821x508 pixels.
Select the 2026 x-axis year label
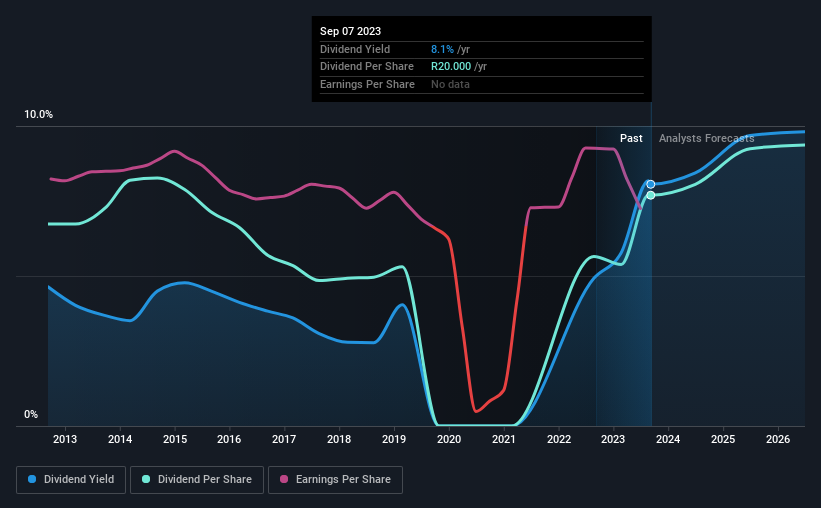point(778,439)
